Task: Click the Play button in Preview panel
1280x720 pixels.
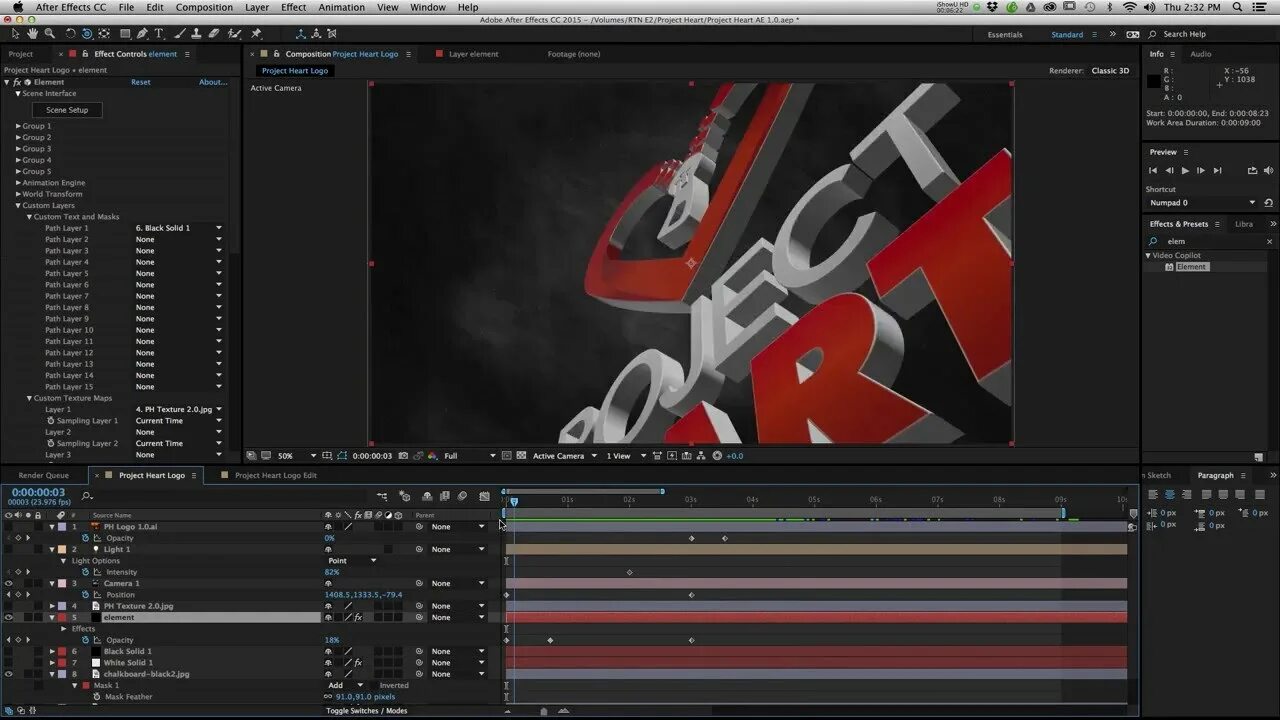Action: (1185, 171)
